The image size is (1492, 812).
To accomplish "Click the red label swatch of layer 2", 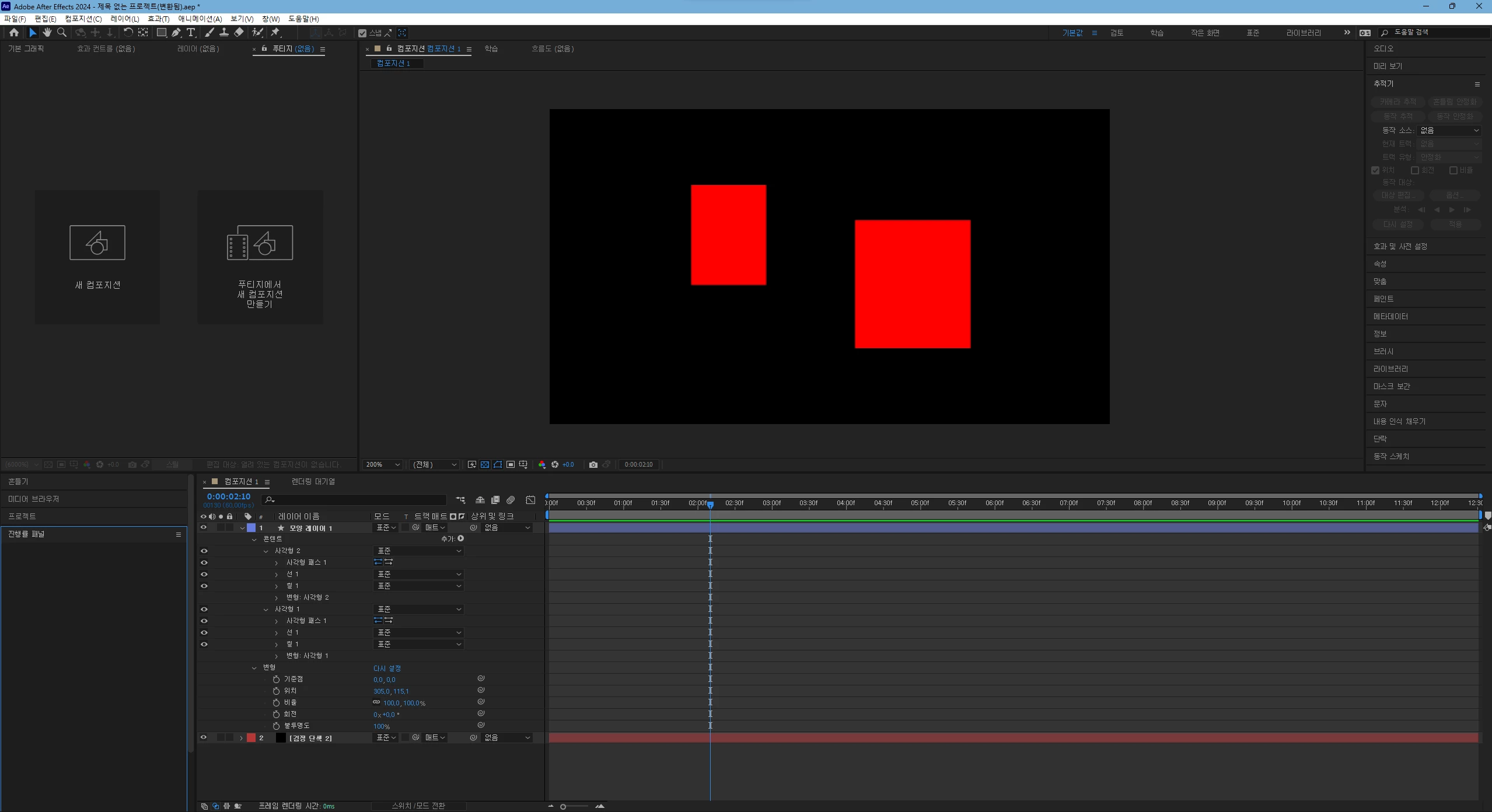I will (251, 737).
